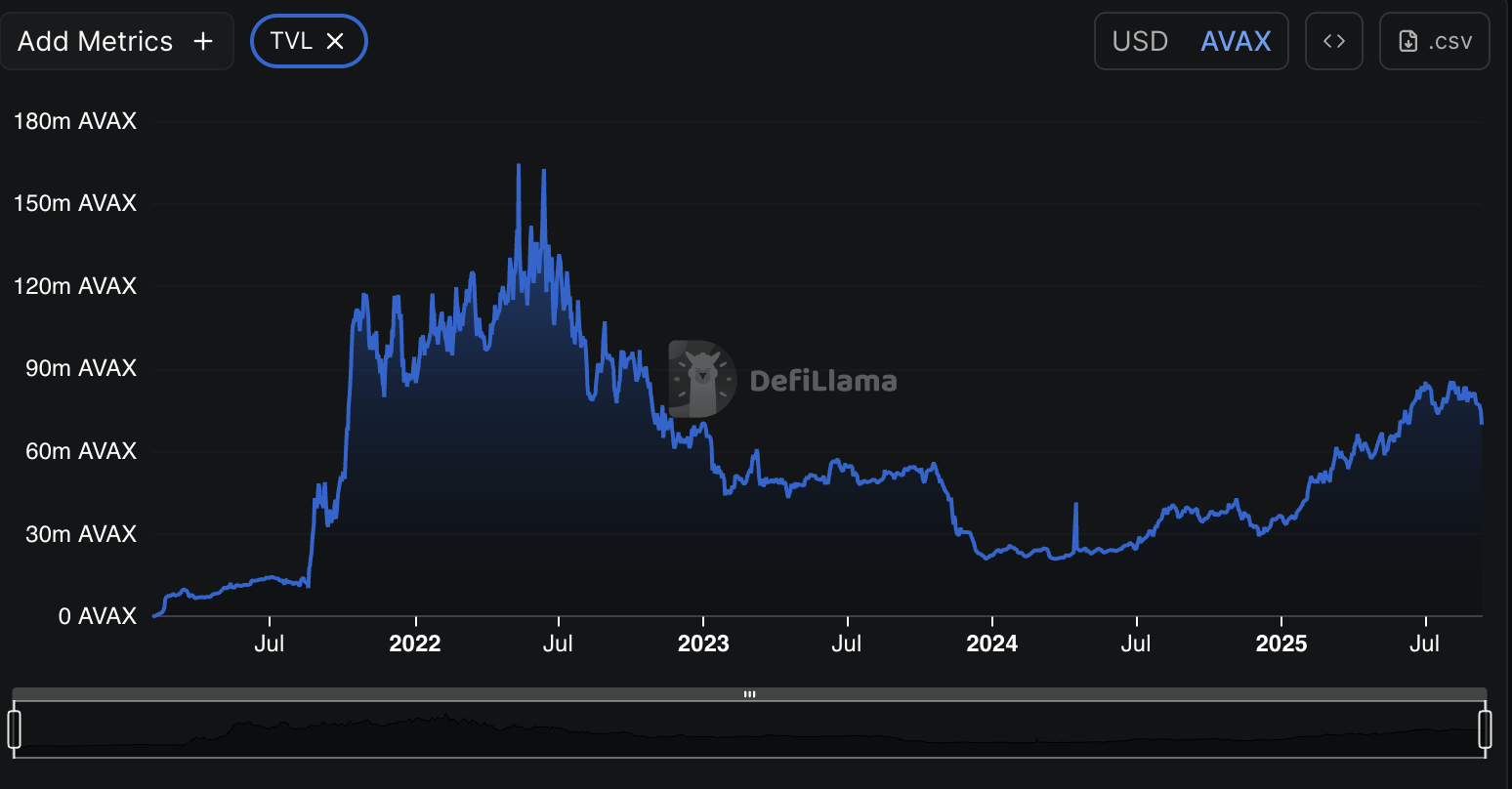Click the 0 AVAX axis label
The image size is (1512, 789).
[98, 616]
